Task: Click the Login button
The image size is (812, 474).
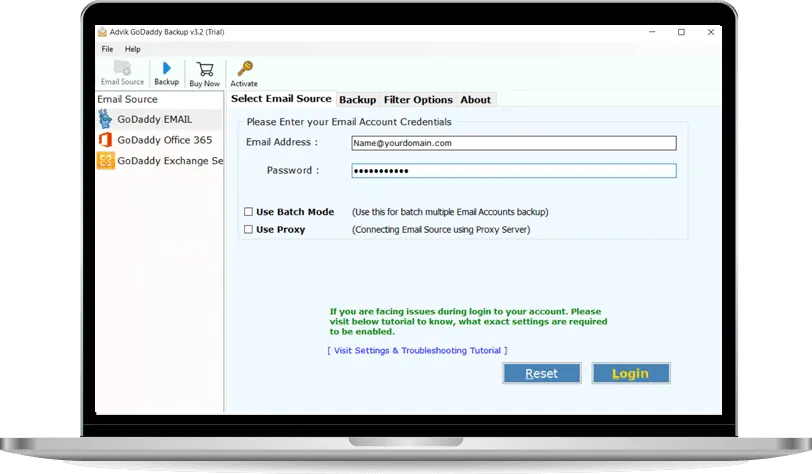Action: (631, 374)
